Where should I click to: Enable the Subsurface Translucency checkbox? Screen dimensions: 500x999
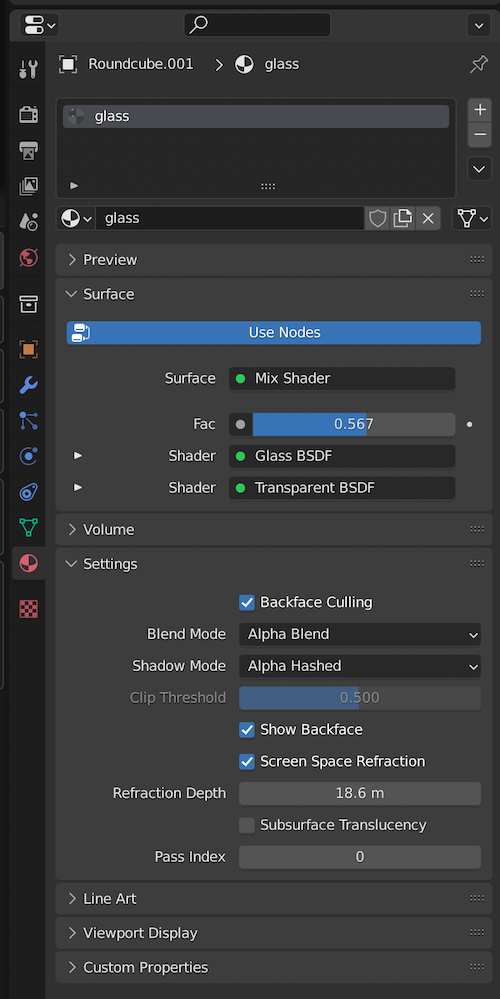click(x=246, y=825)
